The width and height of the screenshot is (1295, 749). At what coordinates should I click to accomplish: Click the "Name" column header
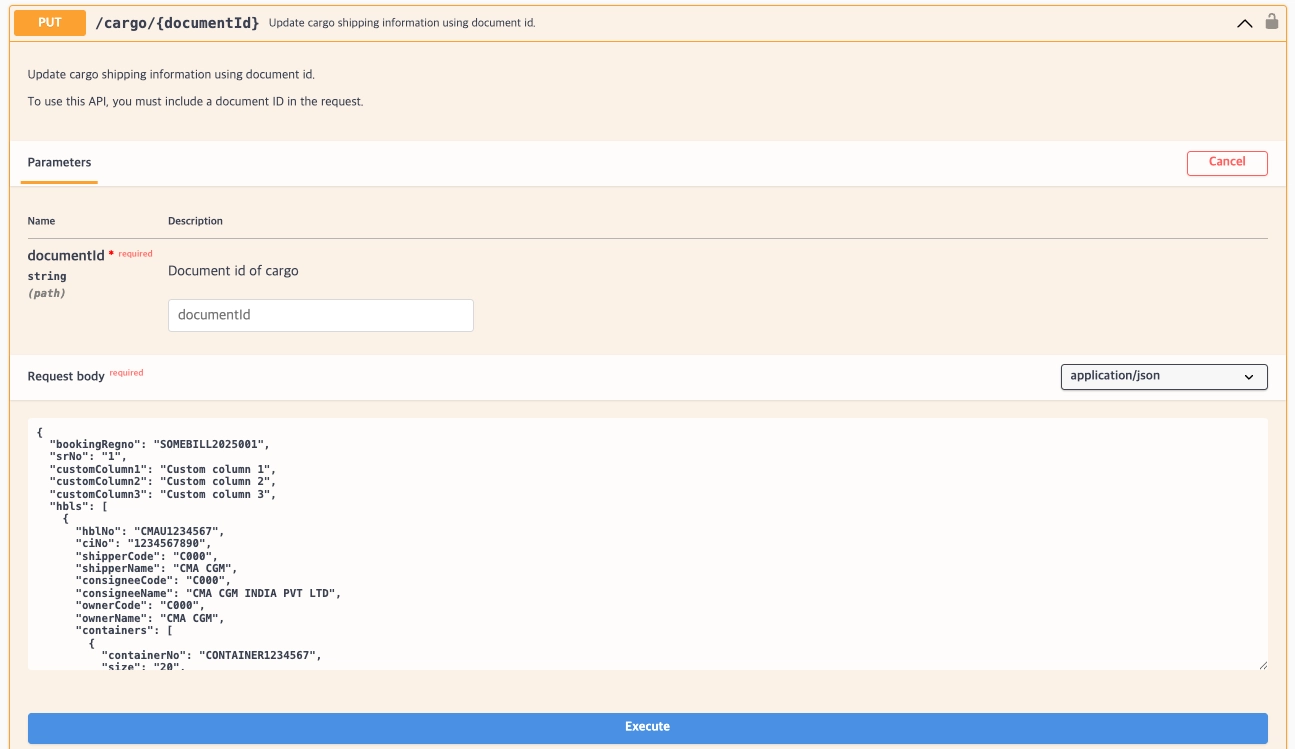(x=41, y=221)
